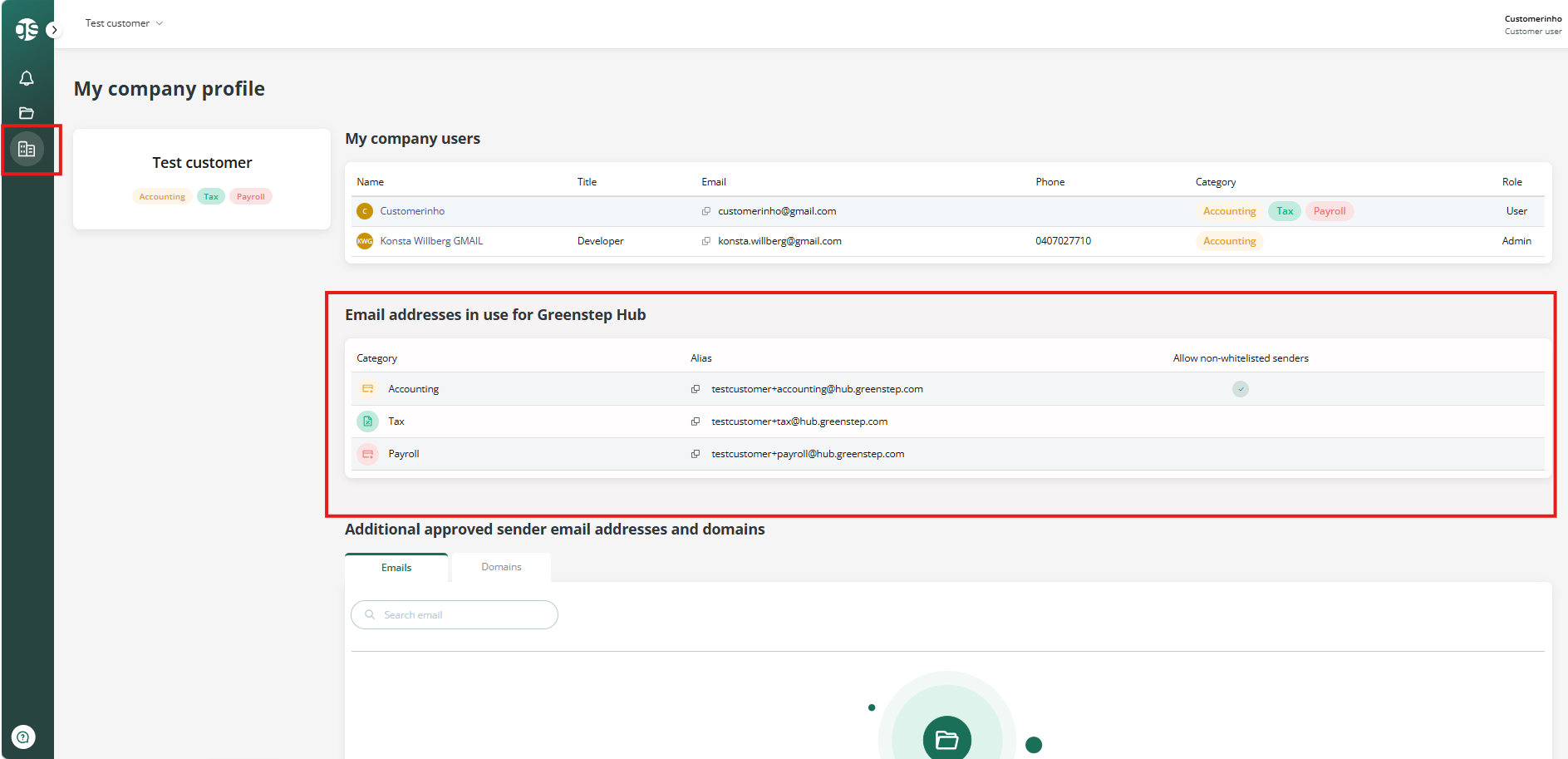The image size is (1568, 759).
Task: Copy the accounting hub alias address
Action: [696, 389]
